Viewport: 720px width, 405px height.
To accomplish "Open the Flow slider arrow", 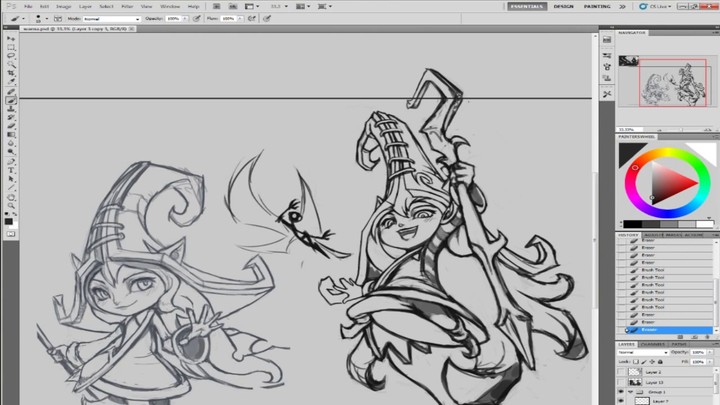I will [240, 18].
